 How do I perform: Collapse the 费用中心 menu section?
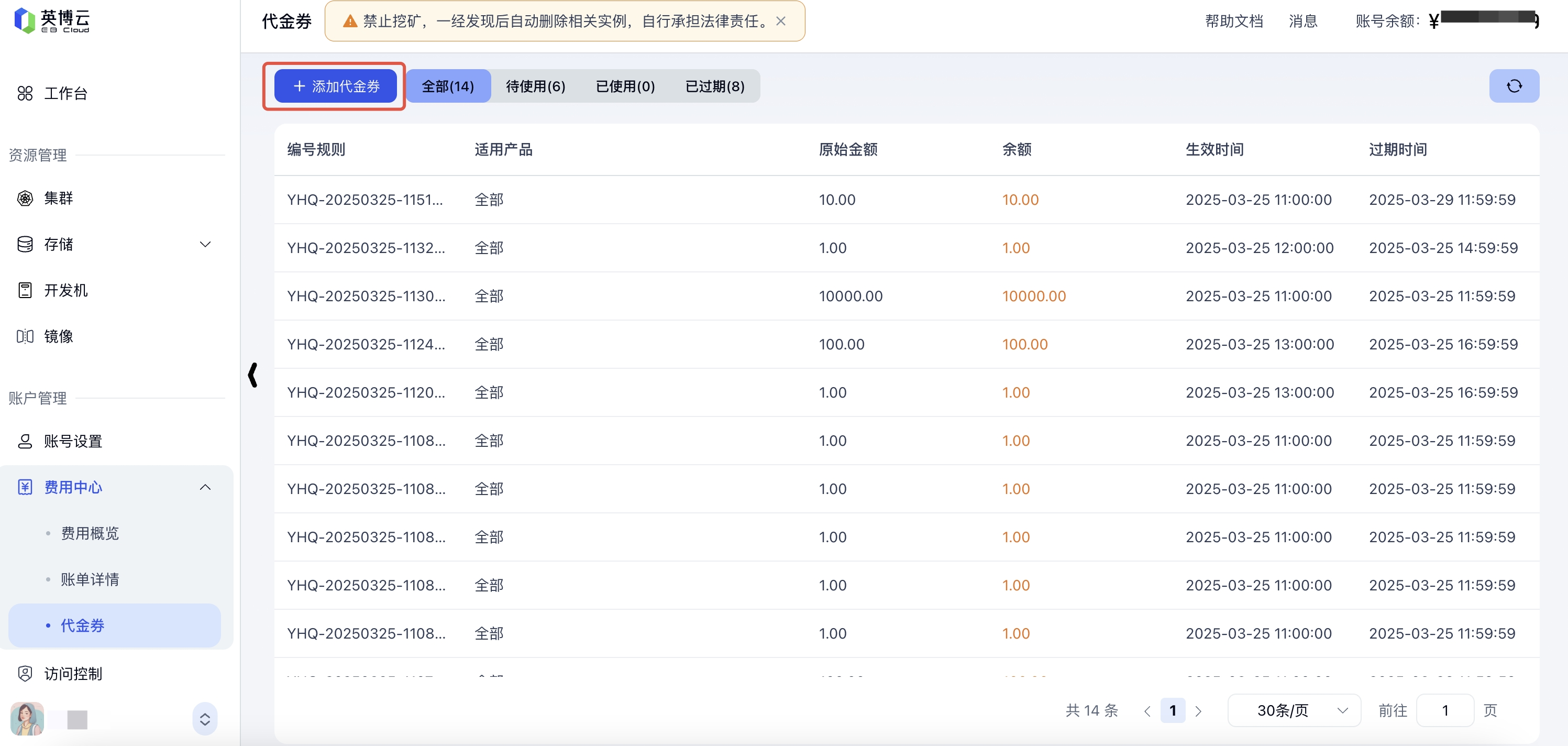[205, 487]
